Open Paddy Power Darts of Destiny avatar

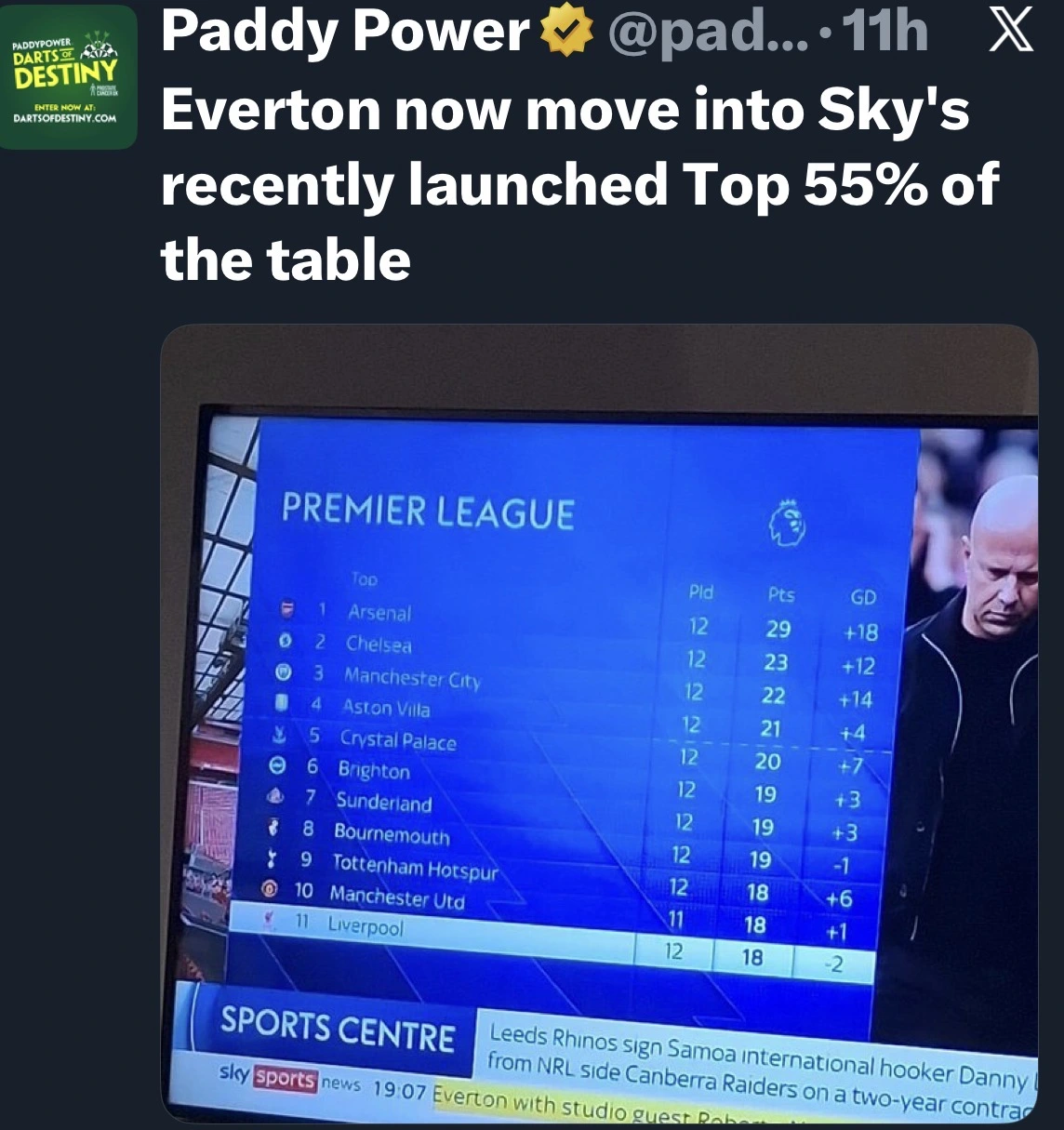point(68,77)
